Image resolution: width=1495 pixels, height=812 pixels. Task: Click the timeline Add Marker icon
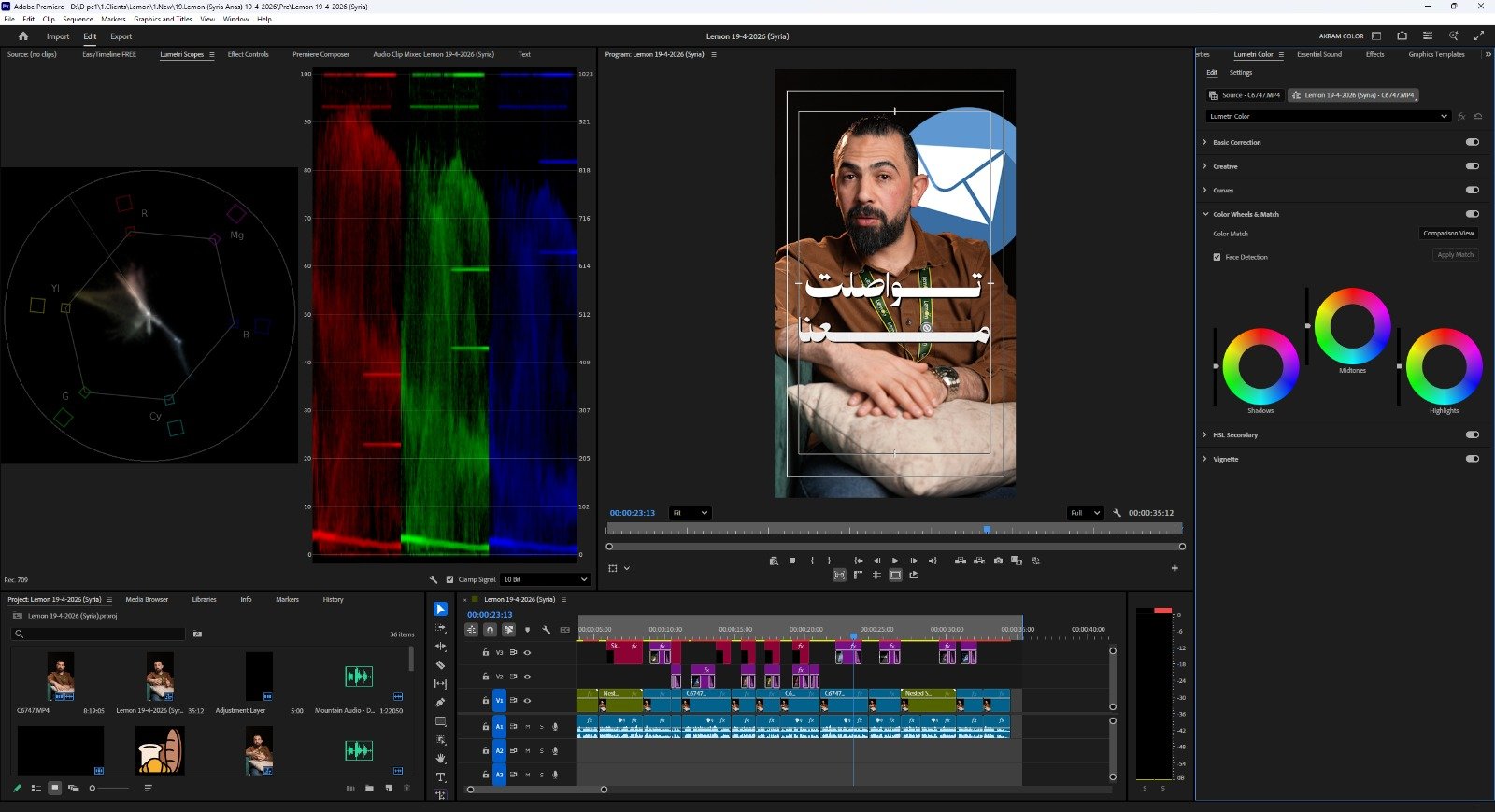click(527, 630)
